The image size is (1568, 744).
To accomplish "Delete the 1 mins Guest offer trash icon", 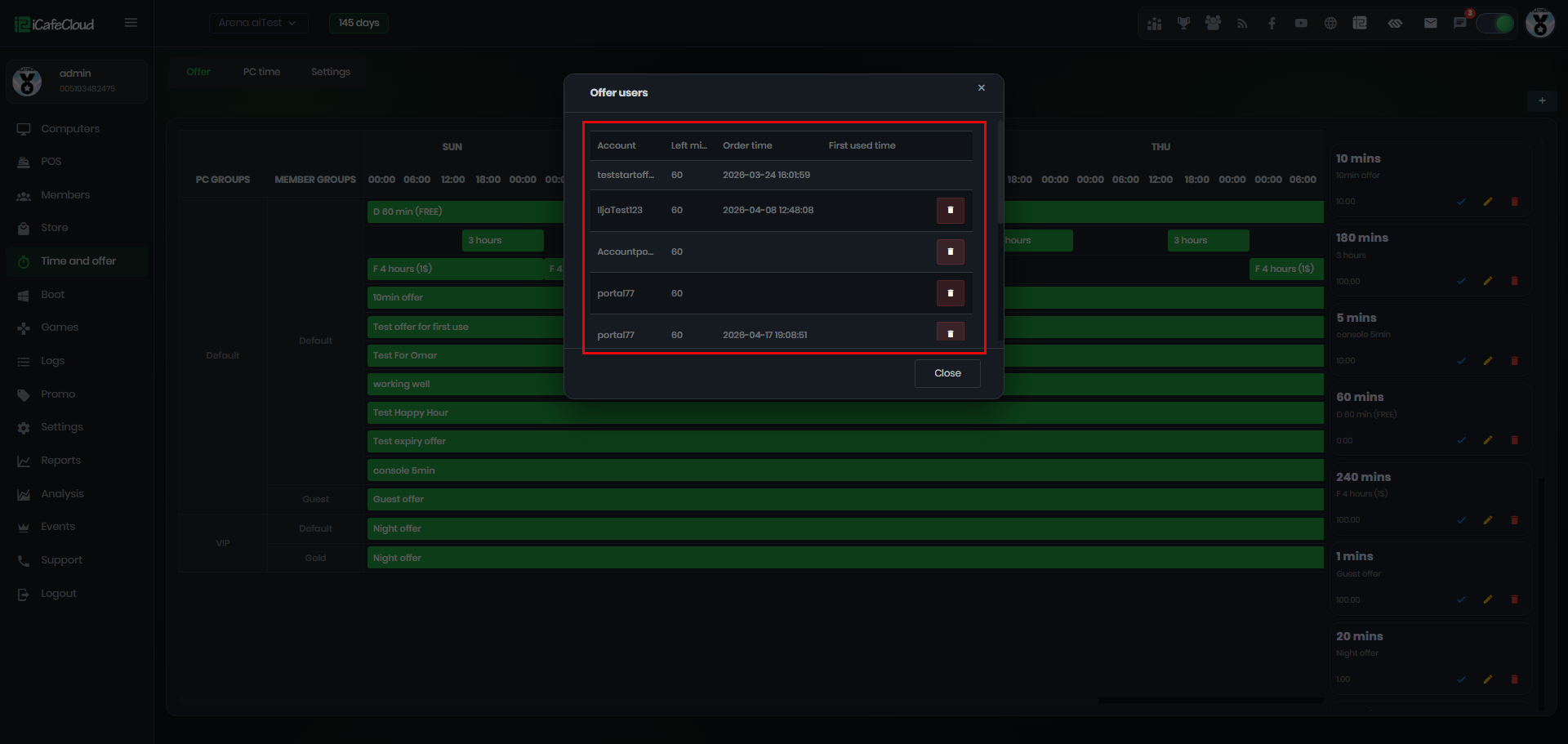I will coord(1514,599).
